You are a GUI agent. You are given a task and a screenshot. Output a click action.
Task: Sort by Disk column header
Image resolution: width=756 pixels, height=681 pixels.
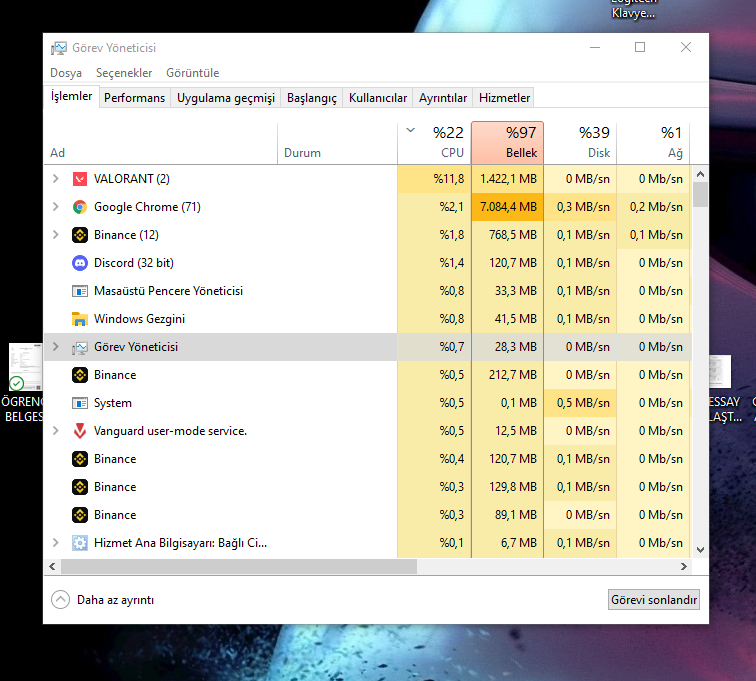pyautogui.click(x=580, y=143)
